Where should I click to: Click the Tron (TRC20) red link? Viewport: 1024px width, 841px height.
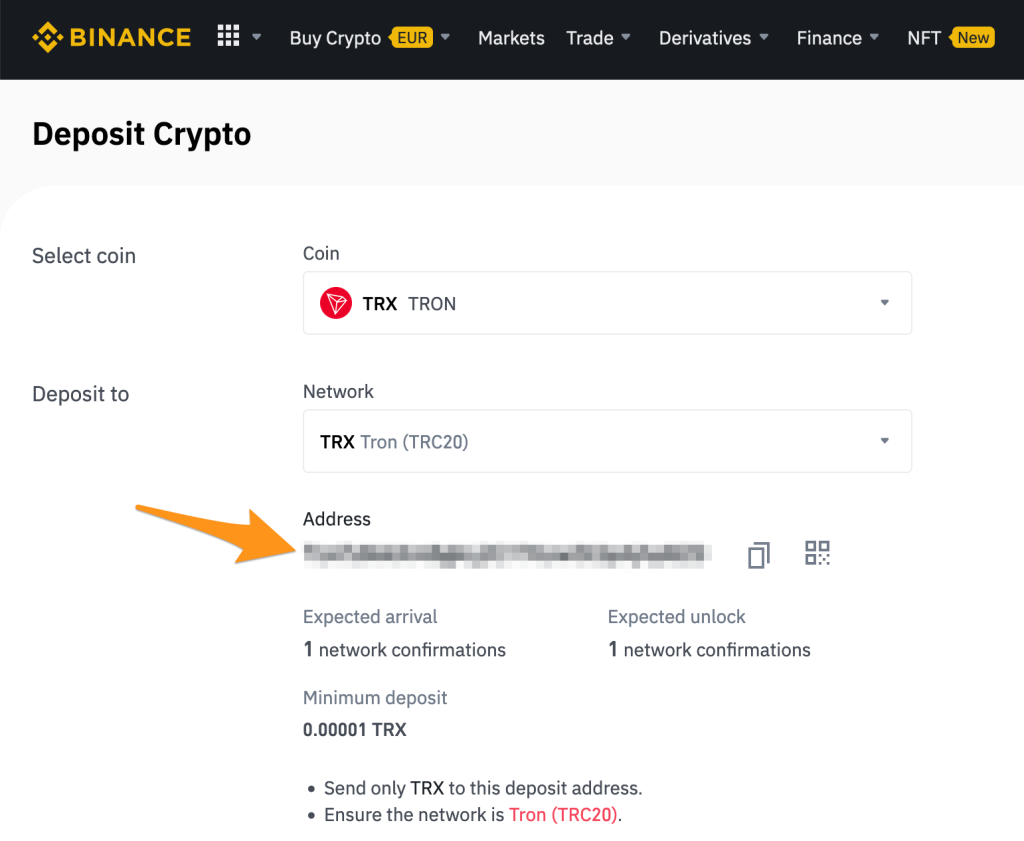click(x=564, y=814)
